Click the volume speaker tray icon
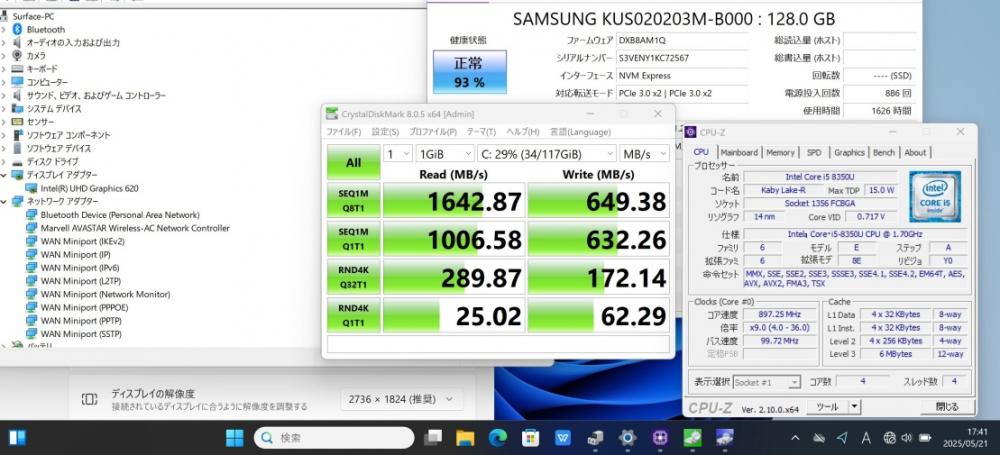Screen dimensions: 1000x455 click(906, 438)
